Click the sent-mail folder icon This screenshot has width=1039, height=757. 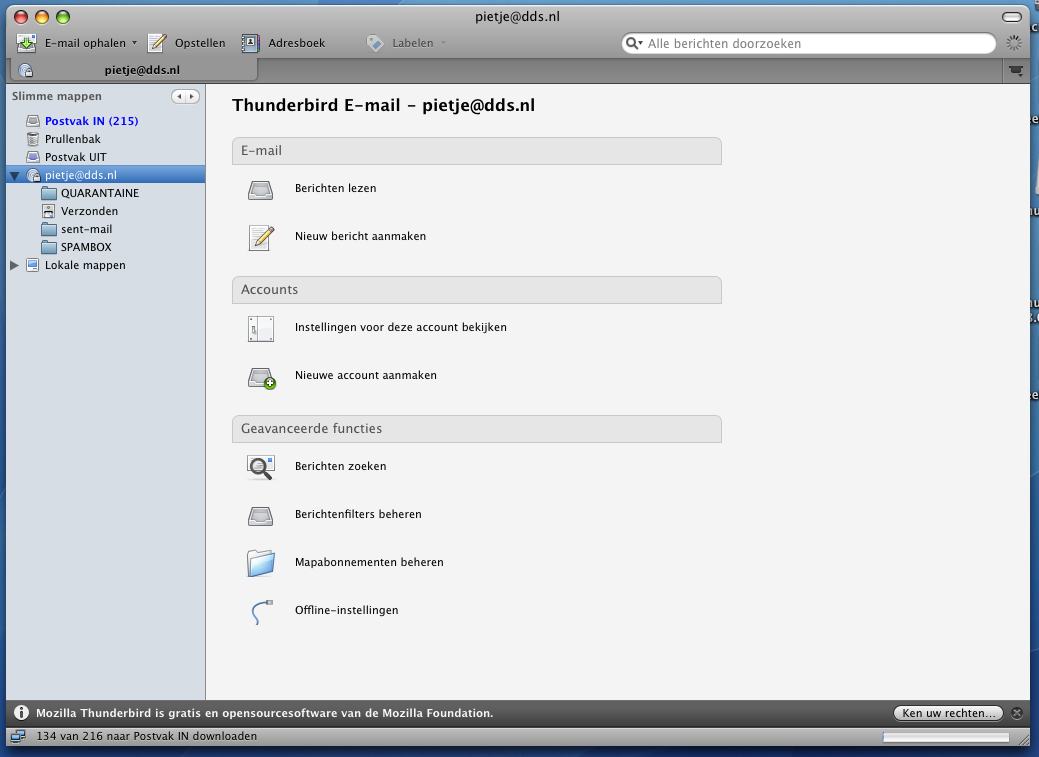click(x=49, y=229)
